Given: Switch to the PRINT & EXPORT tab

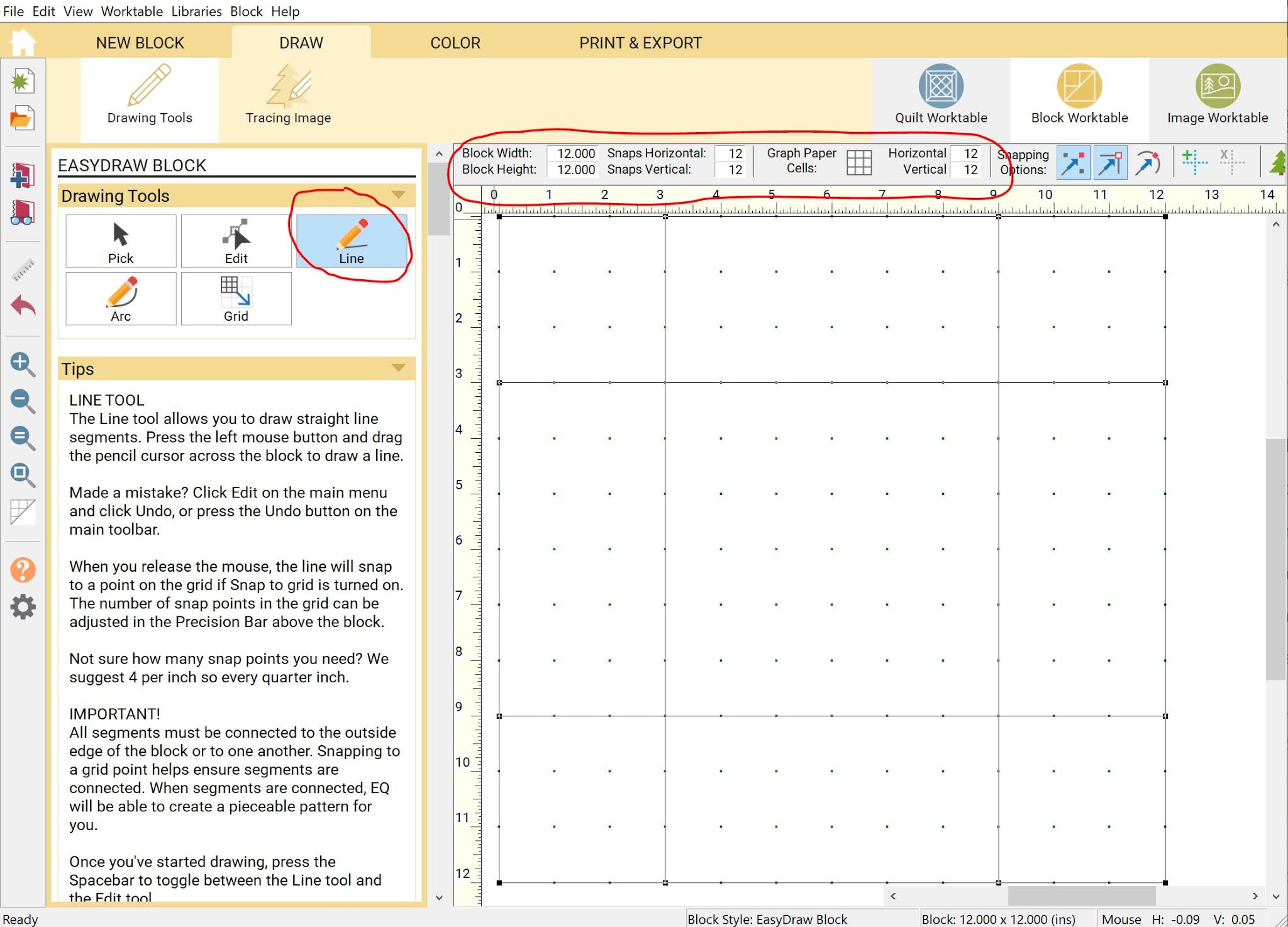Looking at the screenshot, I should (x=640, y=43).
